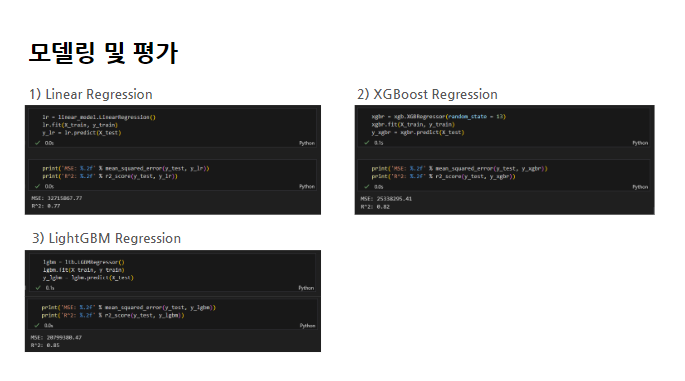Viewport: 685px width, 381px height.
Task: Click the code line 'lr.fit(X_train, y_train)'
Action: tap(80, 125)
